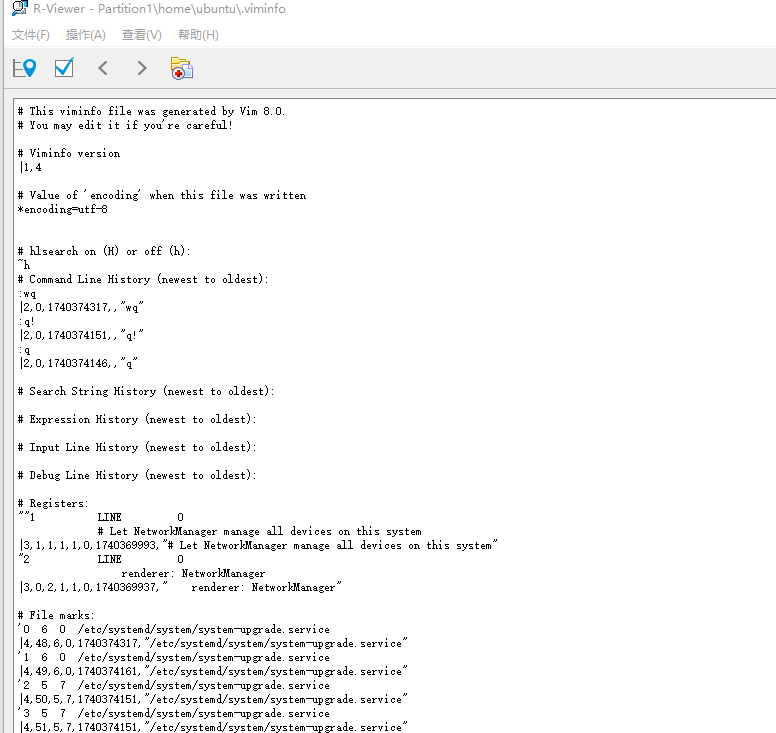Click the '# Viminfo version' line
The image size is (776, 733).
[x=69, y=153]
